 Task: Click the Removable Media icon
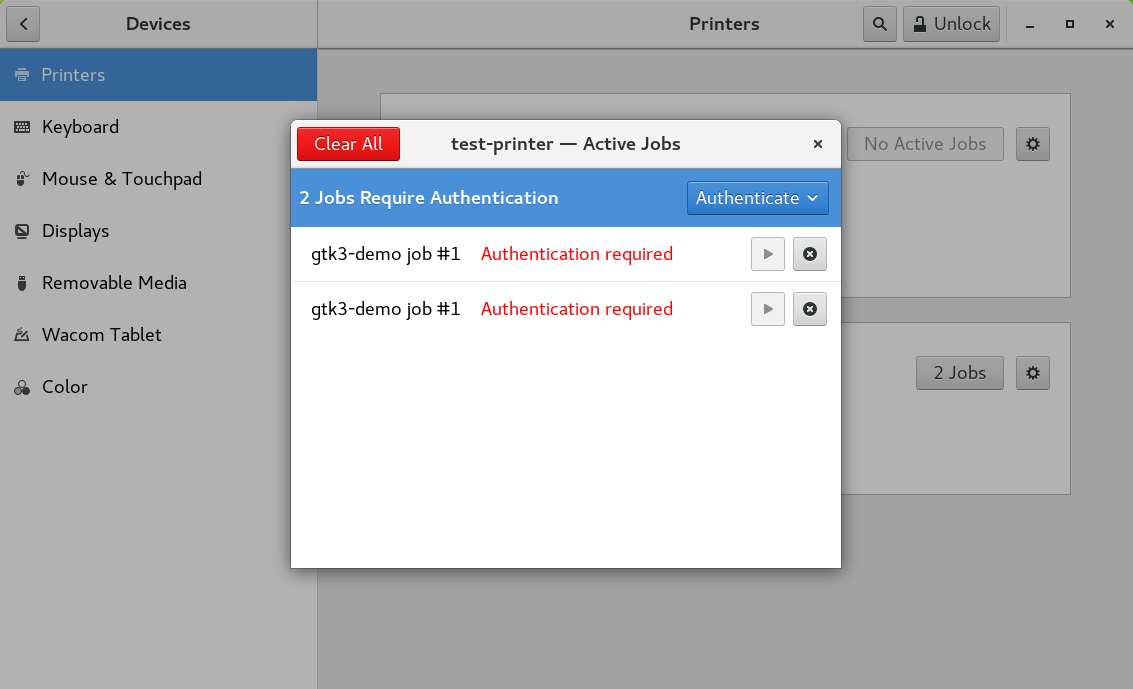click(22, 283)
